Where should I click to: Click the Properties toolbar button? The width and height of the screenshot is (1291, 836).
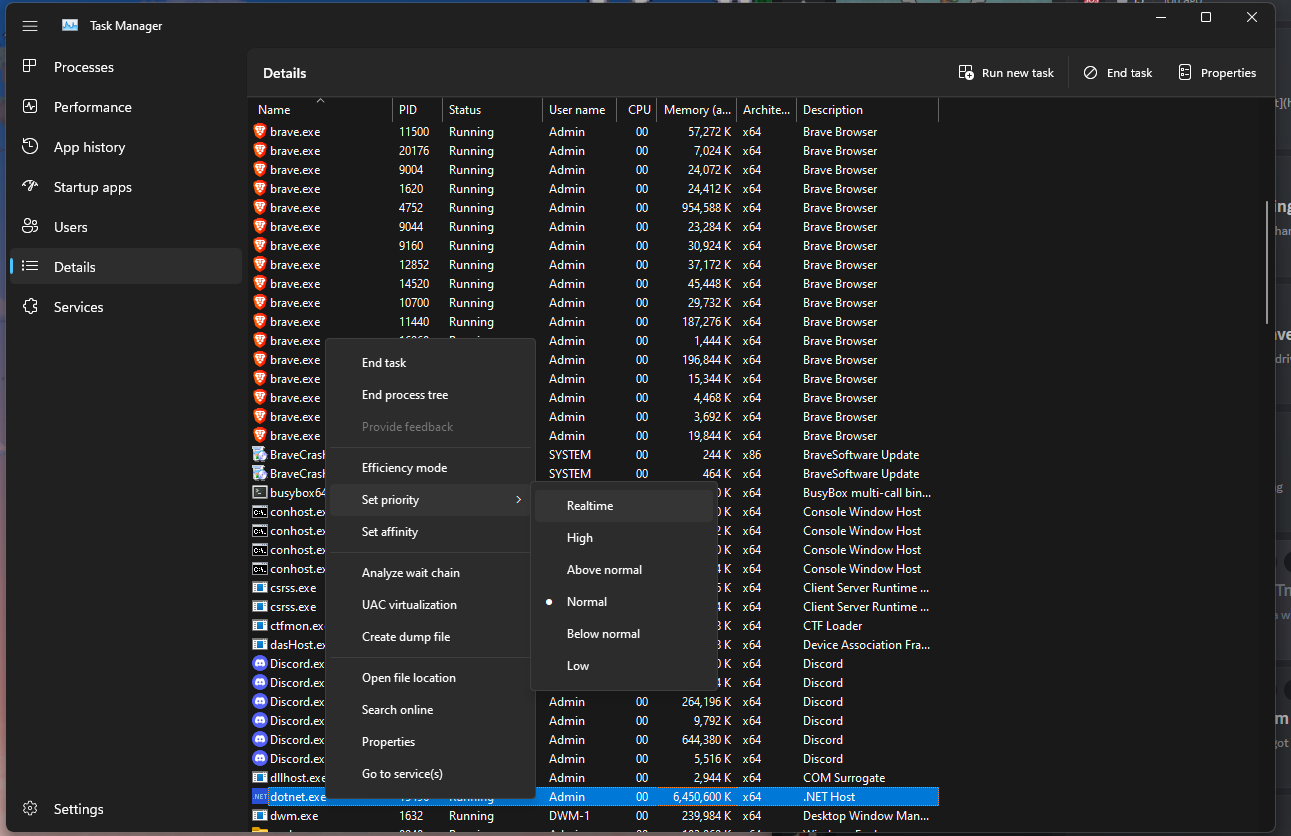1217,73
